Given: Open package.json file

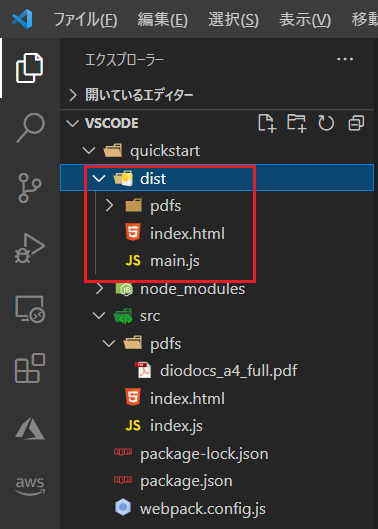Looking at the screenshot, I should coord(186,481).
